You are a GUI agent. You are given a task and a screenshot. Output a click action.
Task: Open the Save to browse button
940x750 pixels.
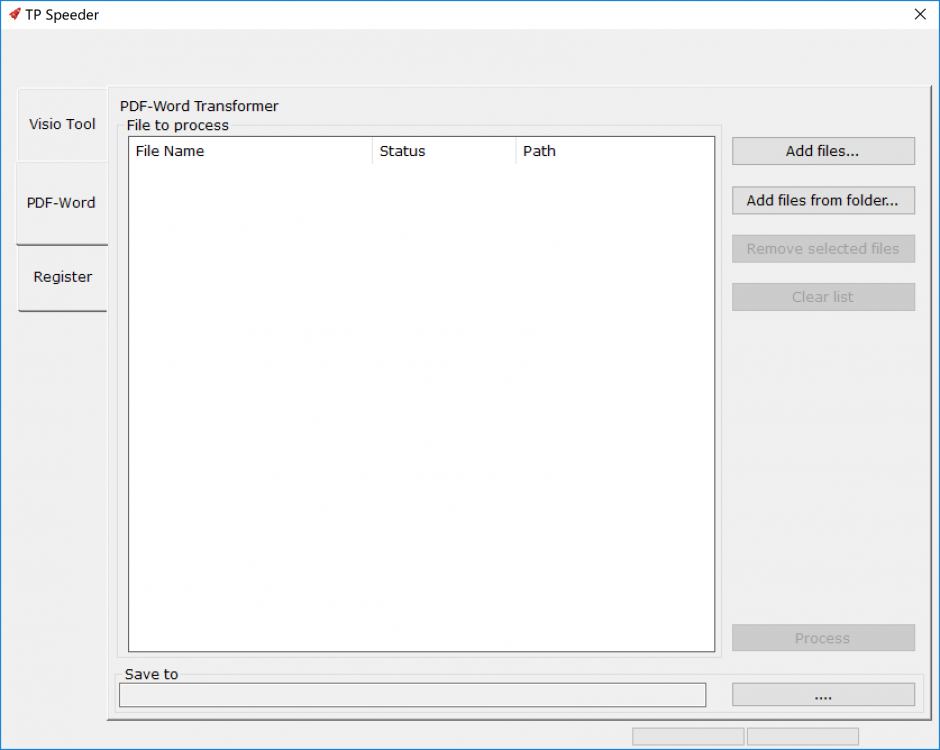pyautogui.click(x=823, y=694)
